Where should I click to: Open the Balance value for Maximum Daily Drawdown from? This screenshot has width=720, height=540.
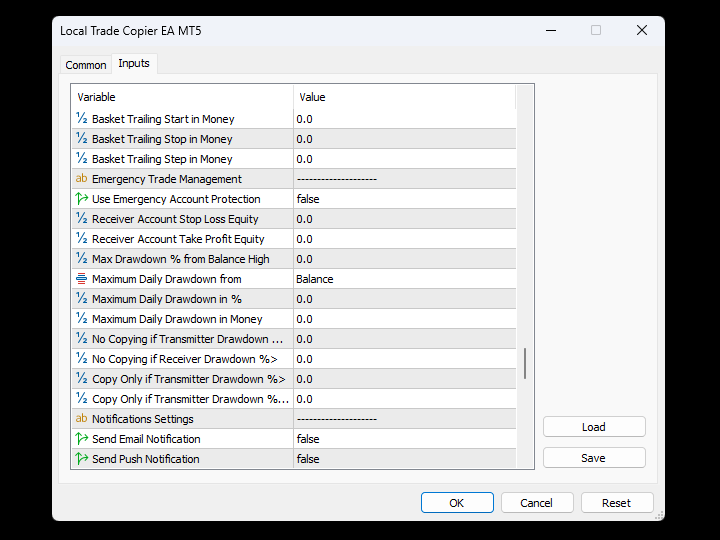(405, 279)
